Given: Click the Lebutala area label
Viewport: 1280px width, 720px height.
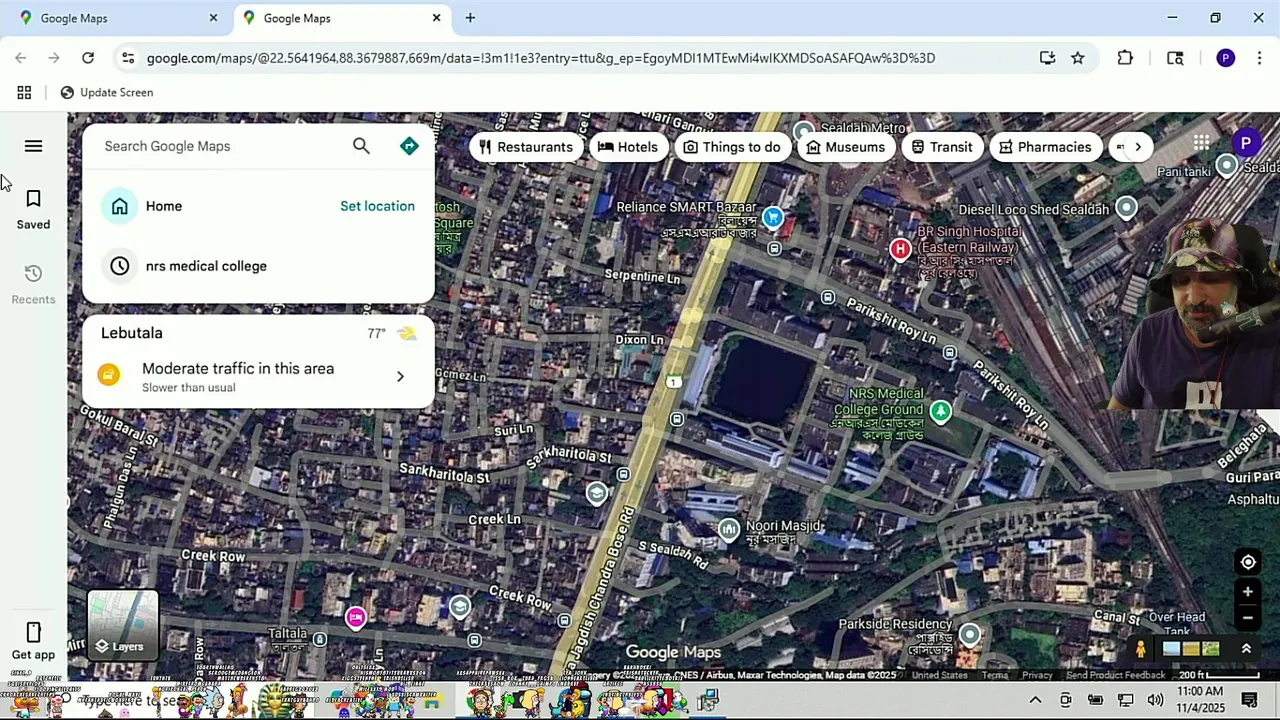Looking at the screenshot, I should 131,333.
